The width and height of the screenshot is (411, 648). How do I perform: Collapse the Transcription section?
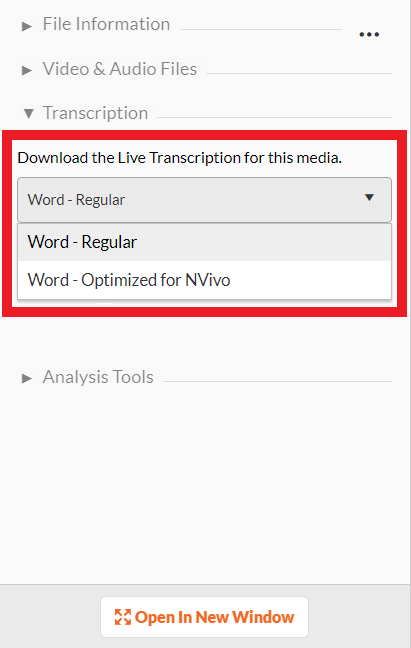pyautogui.click(x=86, y=113)
